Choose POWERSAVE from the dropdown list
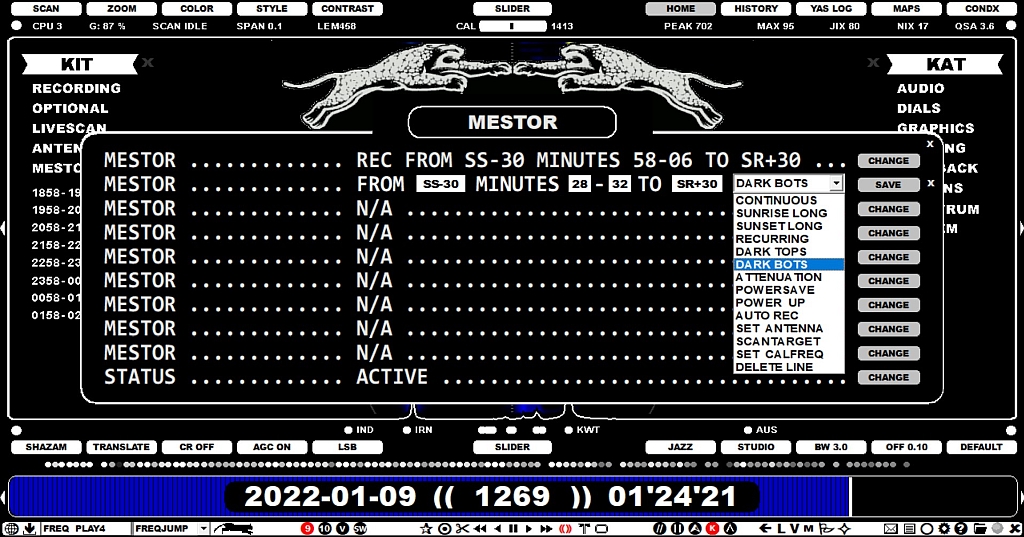 click(x=775, y=290)
